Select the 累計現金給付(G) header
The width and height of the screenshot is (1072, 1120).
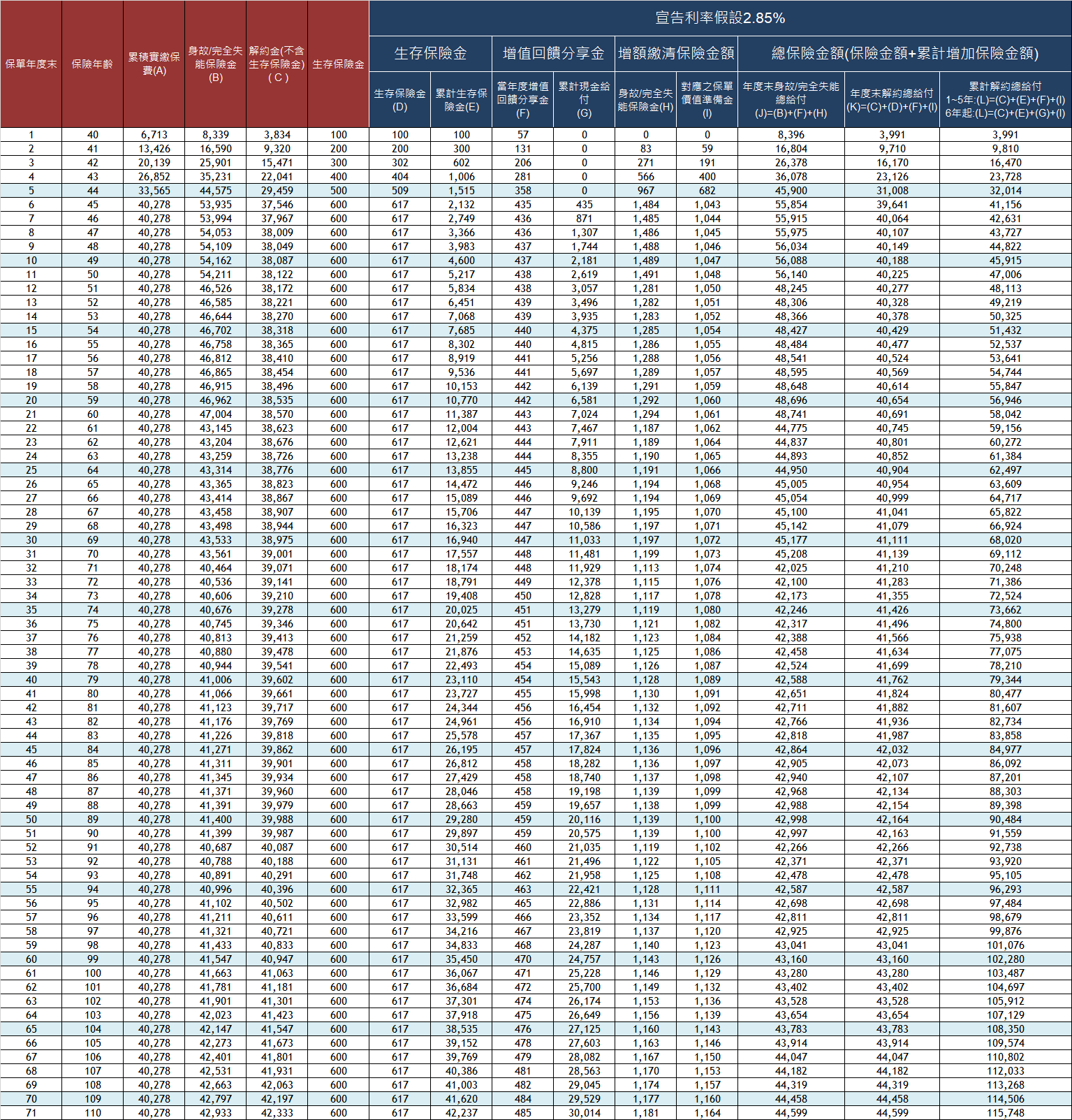584,100
